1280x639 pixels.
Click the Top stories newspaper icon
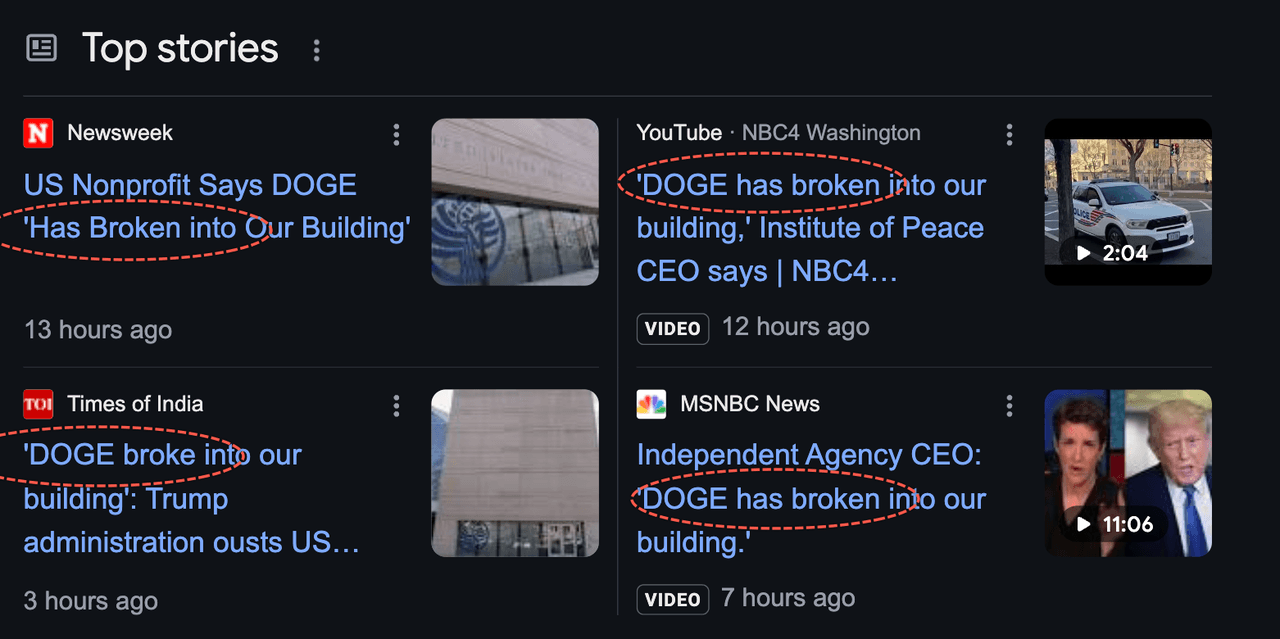41,48
